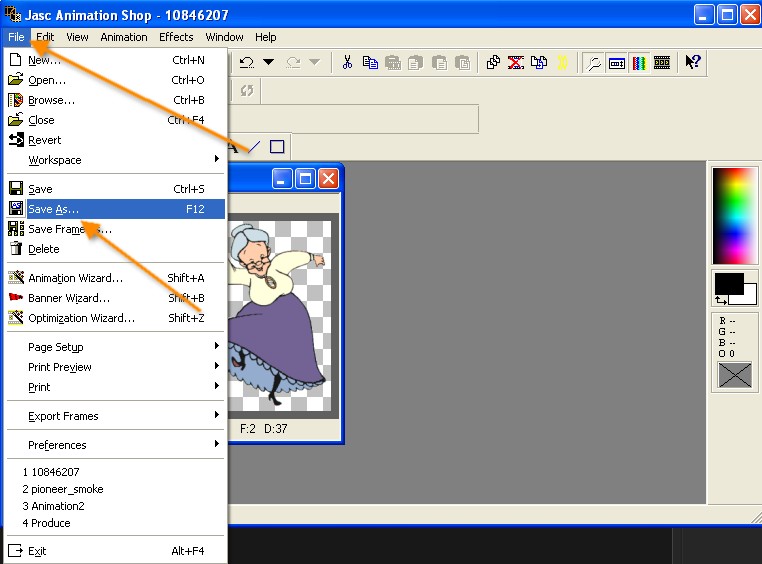
Task: Open recent file 1 10846207
Action: (x=116, y=472)
